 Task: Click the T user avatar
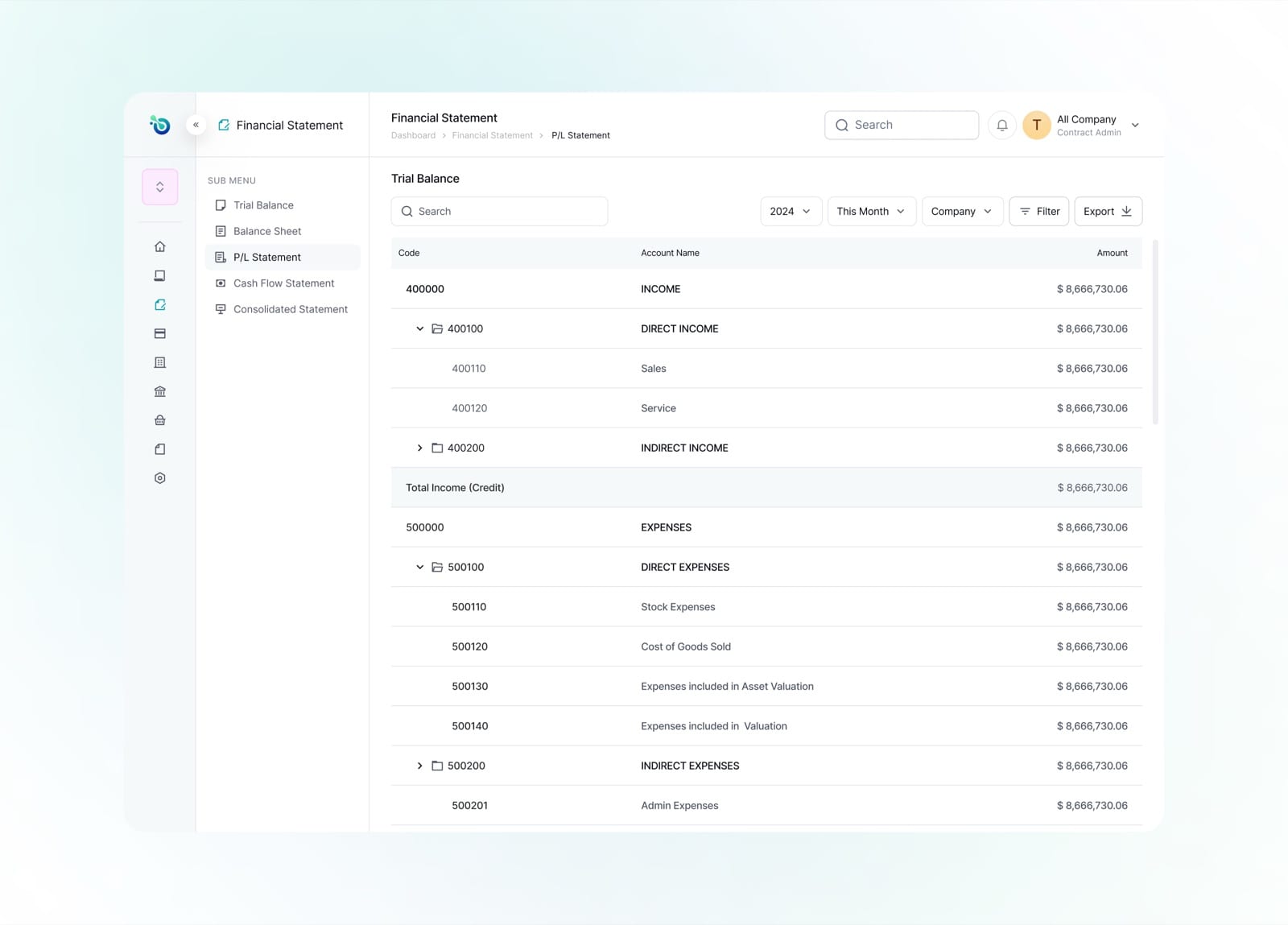click(x=1037, y=125)
